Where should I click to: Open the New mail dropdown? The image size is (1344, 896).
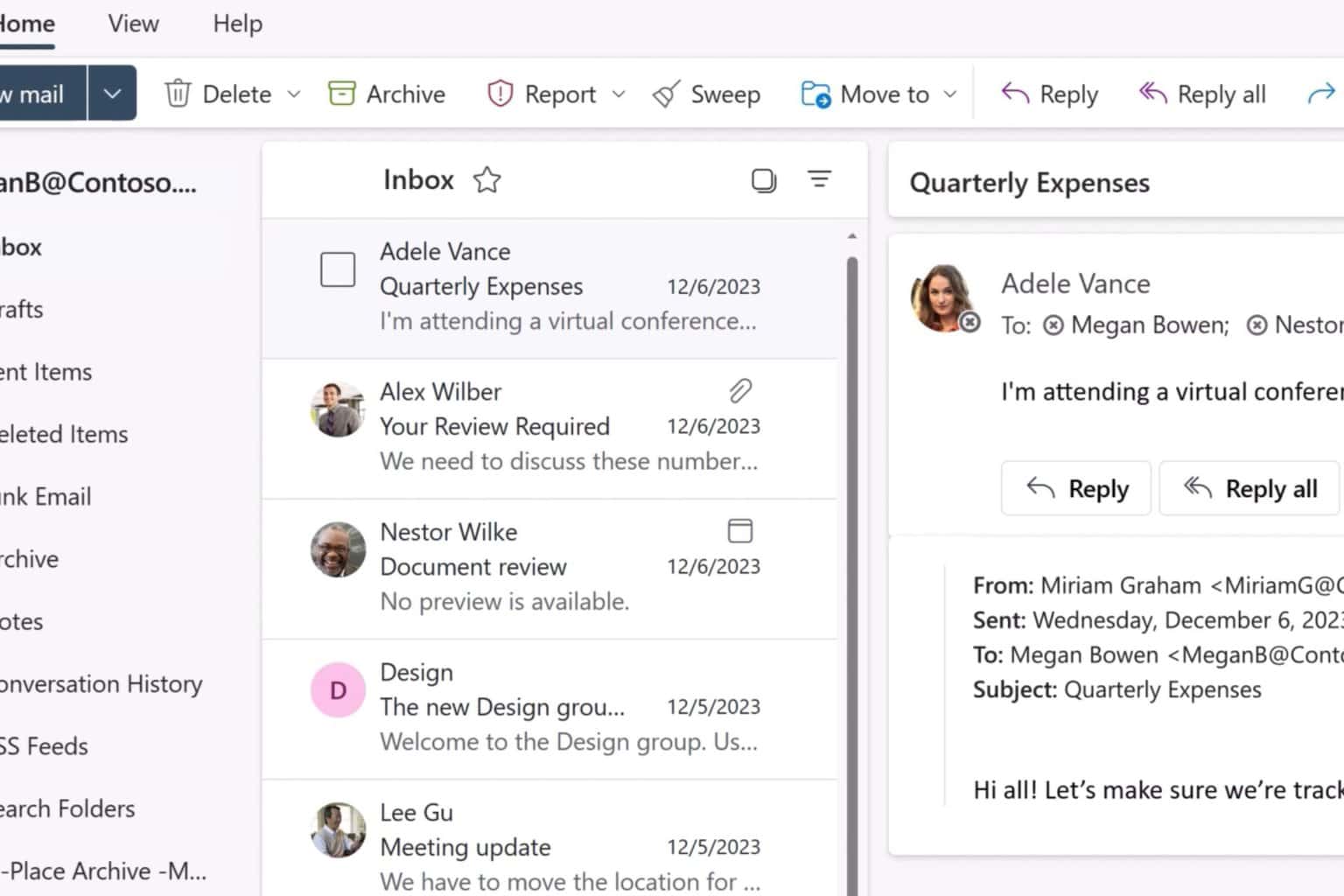112,92
